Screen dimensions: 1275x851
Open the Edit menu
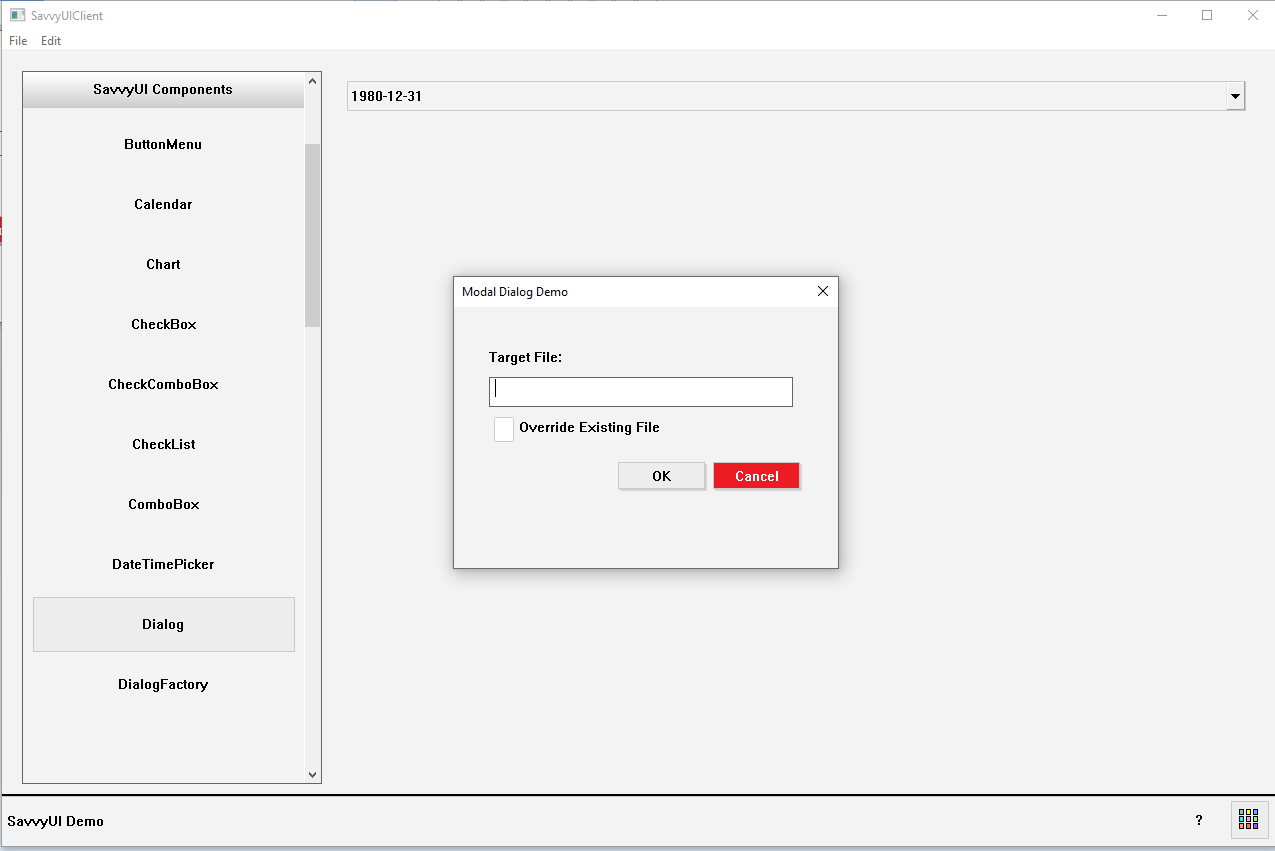(51, 41)
